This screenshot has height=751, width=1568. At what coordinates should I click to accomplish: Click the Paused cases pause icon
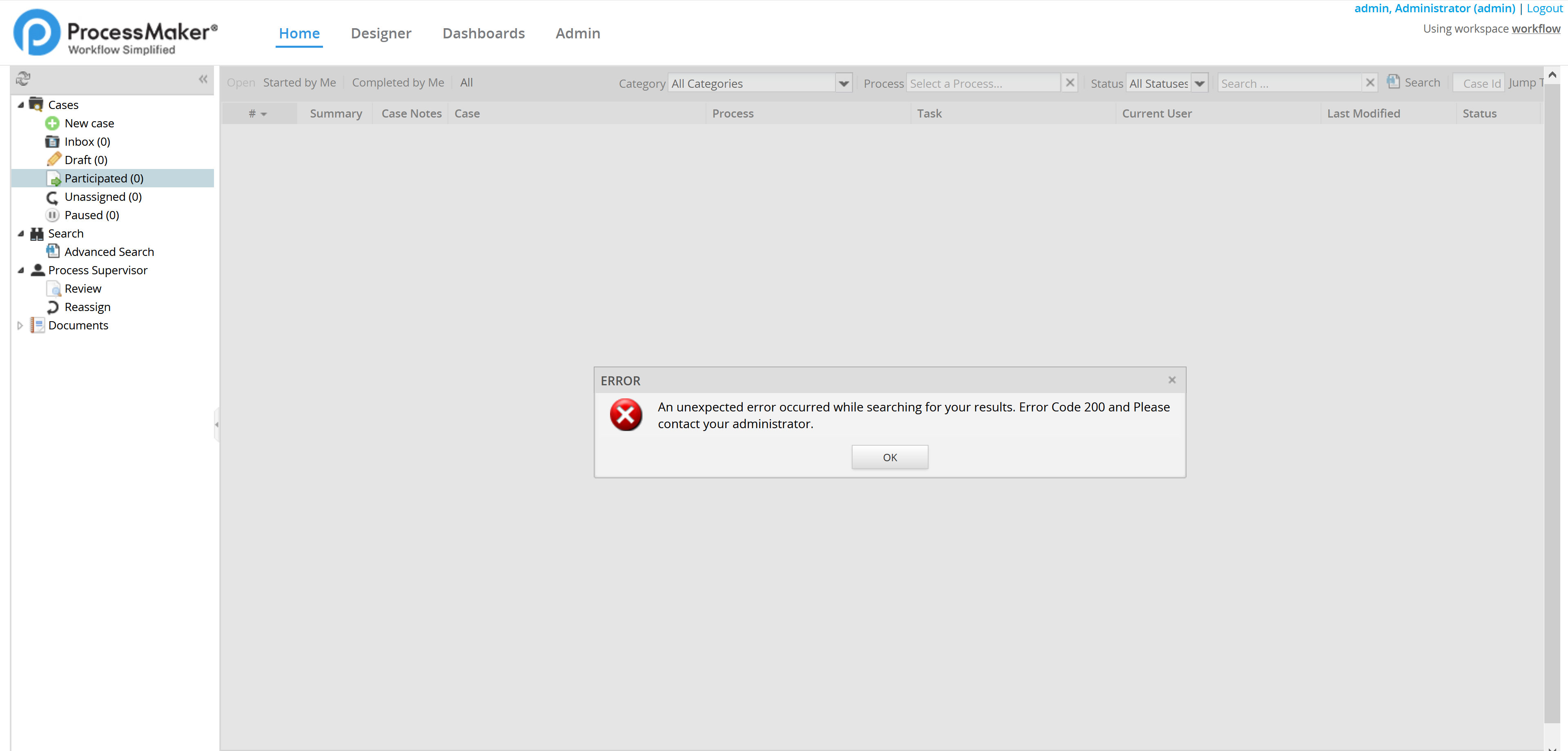(52, 215)
